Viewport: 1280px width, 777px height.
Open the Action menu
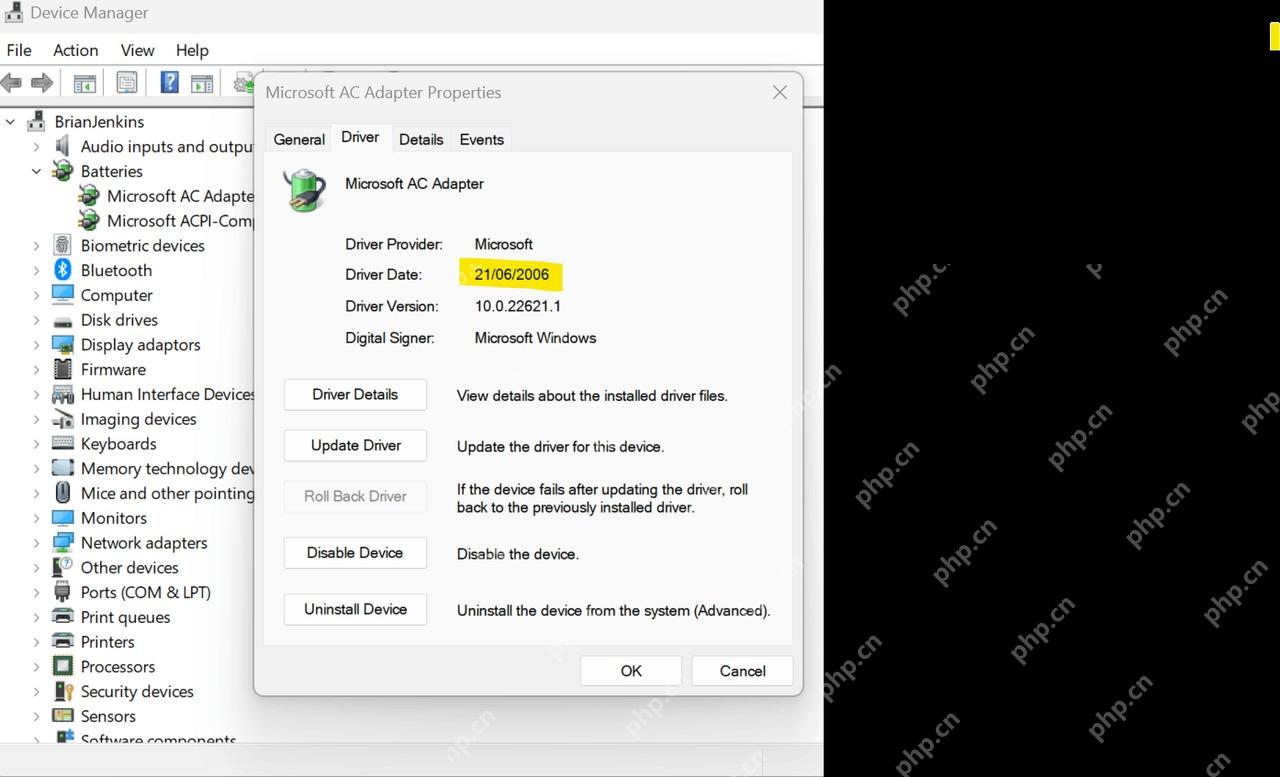point(76,50)
